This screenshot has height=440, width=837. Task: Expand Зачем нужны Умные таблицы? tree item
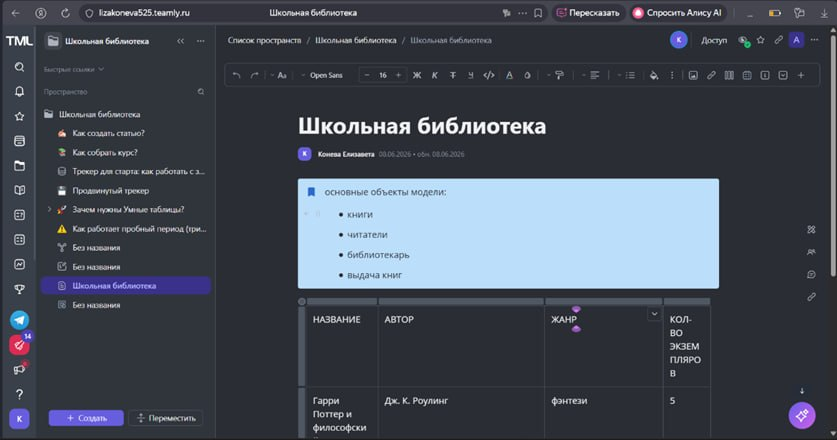pos(49,209)
